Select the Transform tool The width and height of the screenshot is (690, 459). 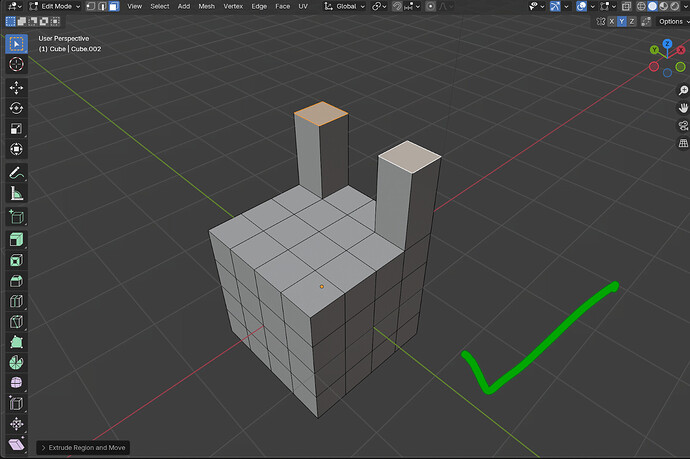pos(16,149)
